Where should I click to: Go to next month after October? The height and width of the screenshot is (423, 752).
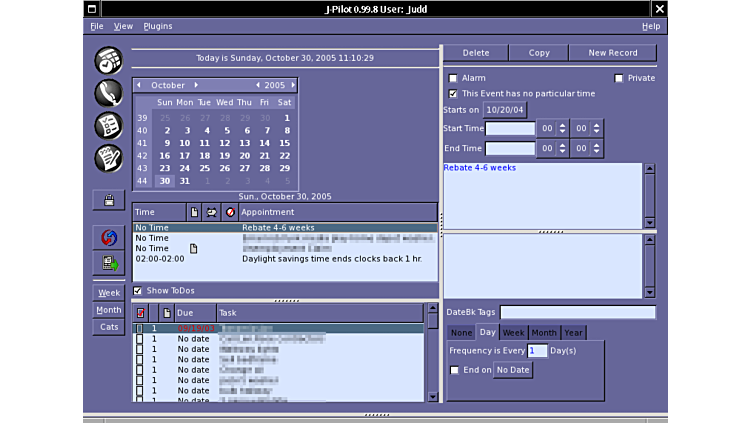point(196,85)
